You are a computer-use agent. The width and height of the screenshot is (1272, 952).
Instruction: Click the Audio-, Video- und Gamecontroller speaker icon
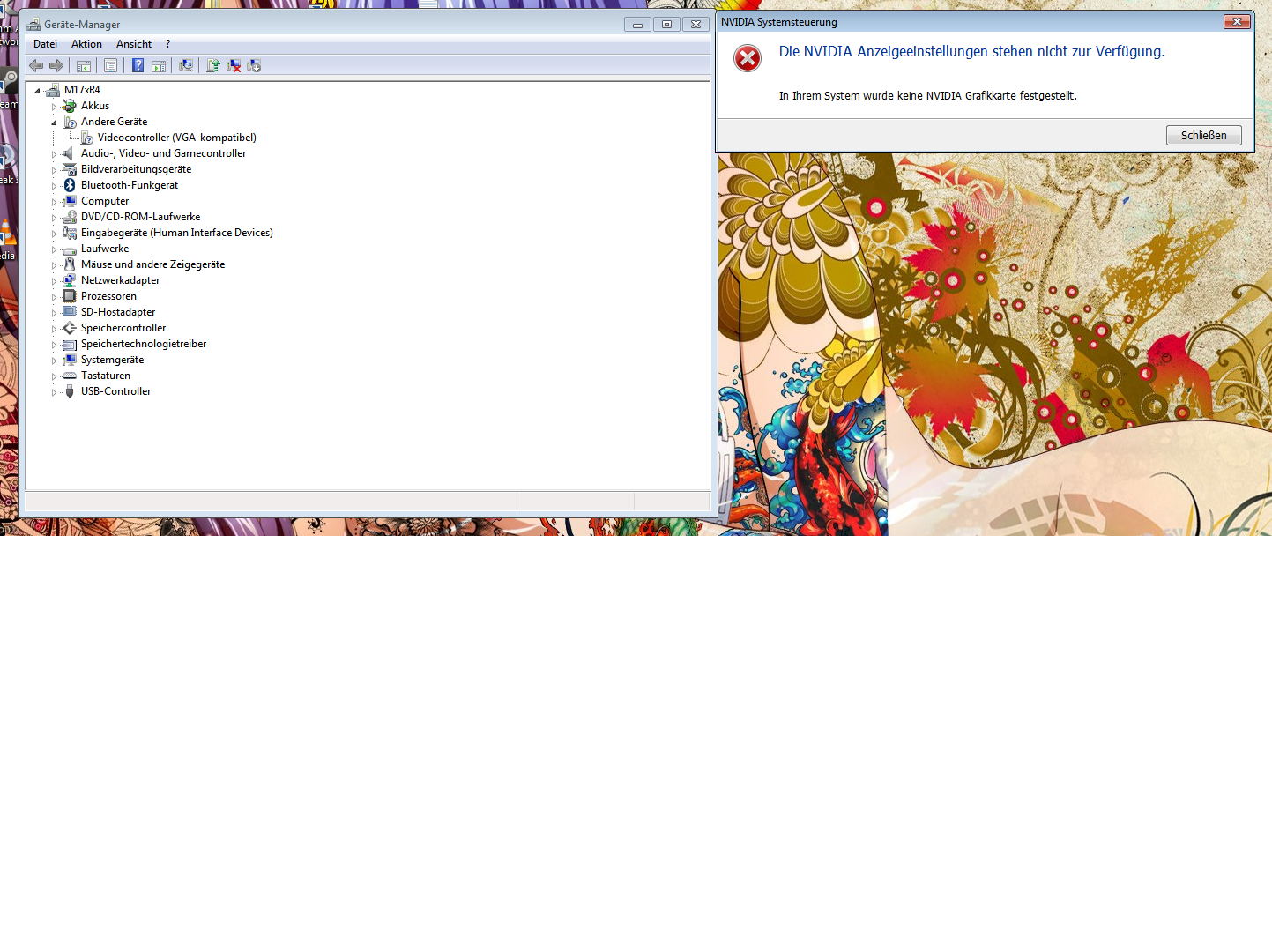pos(70,153)
